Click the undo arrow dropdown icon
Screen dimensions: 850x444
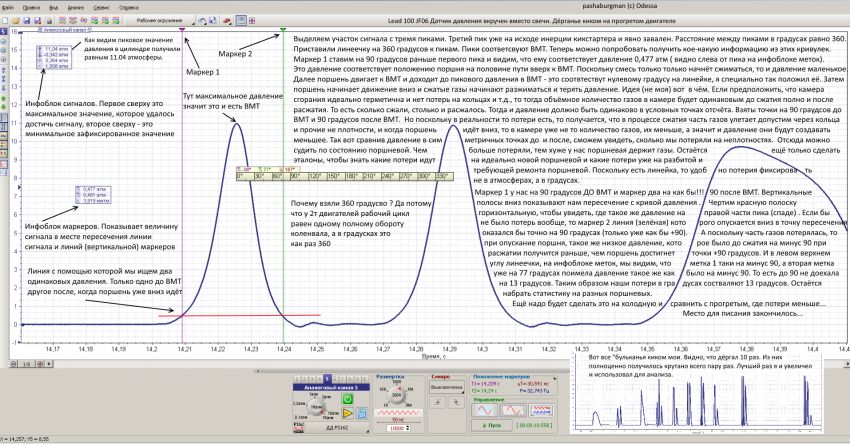pos(202,21)
